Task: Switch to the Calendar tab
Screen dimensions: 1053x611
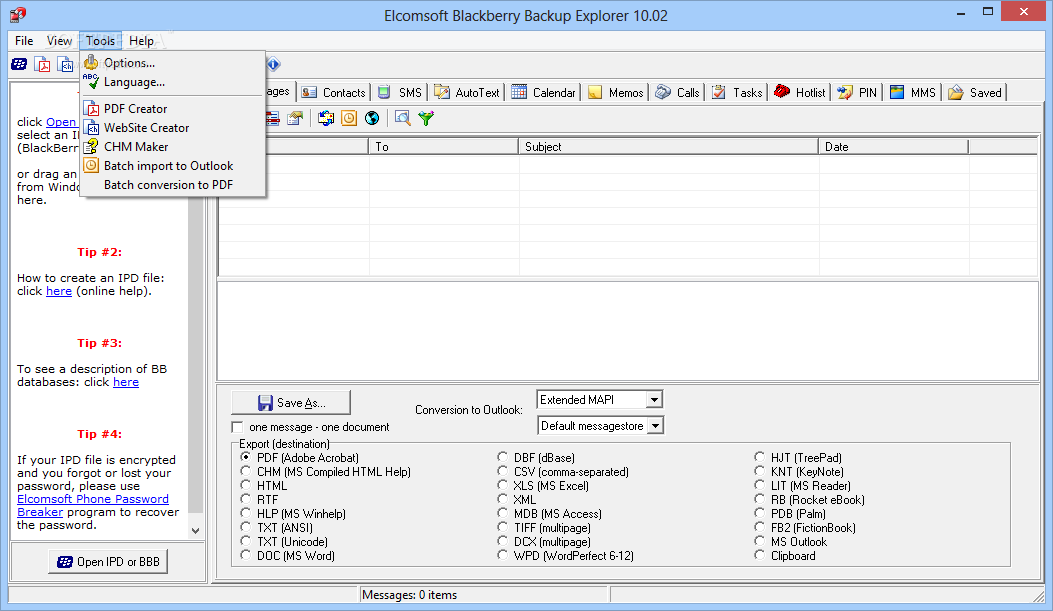Action: coord(543,93)
